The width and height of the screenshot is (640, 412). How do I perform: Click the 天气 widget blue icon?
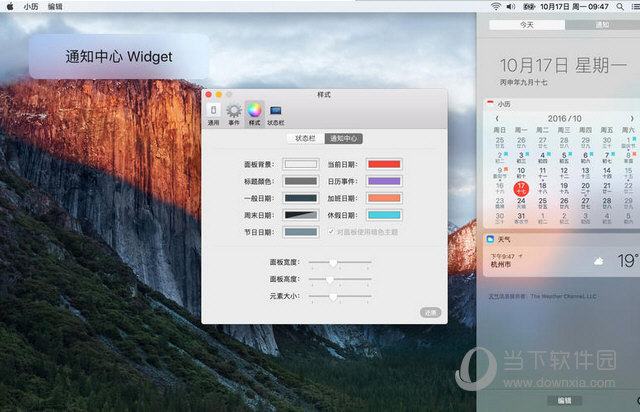pos(490,239)
